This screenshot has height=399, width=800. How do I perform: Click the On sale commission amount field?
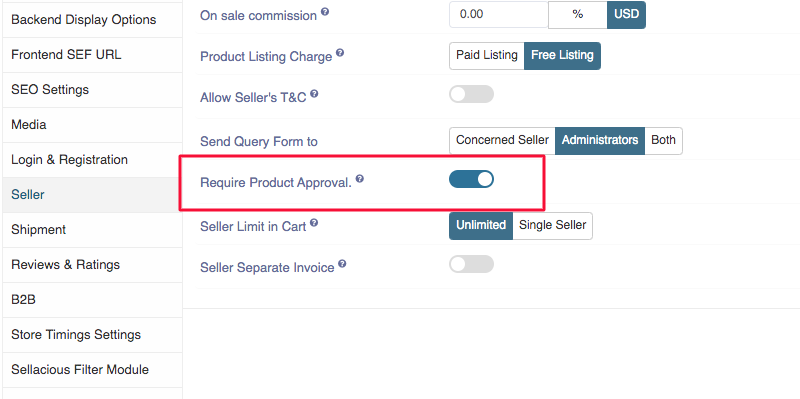(x=498, y=15)
